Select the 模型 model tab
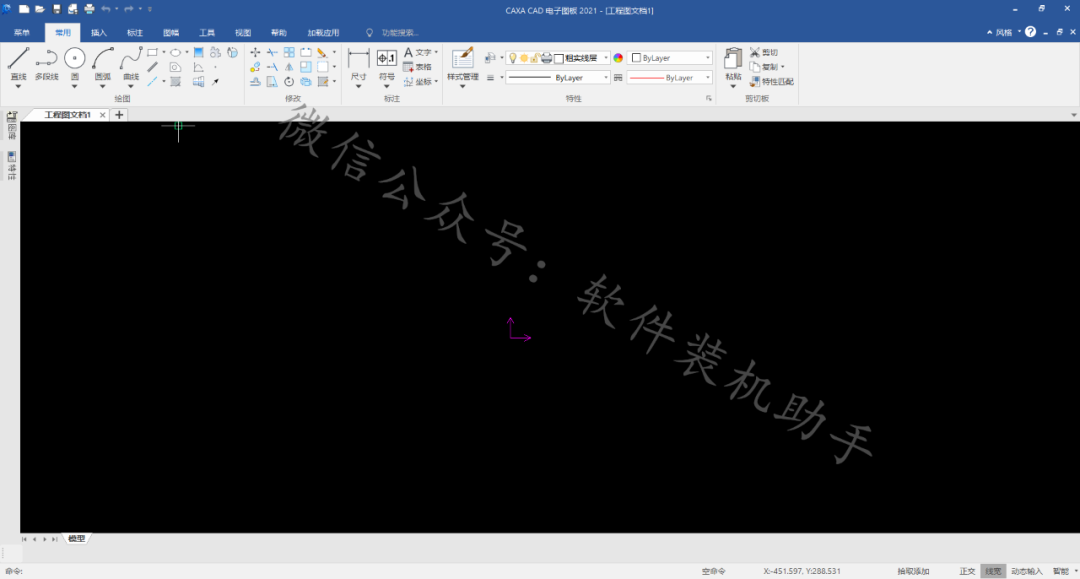The width and height of the screenshot is (1080, 579). (x=76, y=538)
